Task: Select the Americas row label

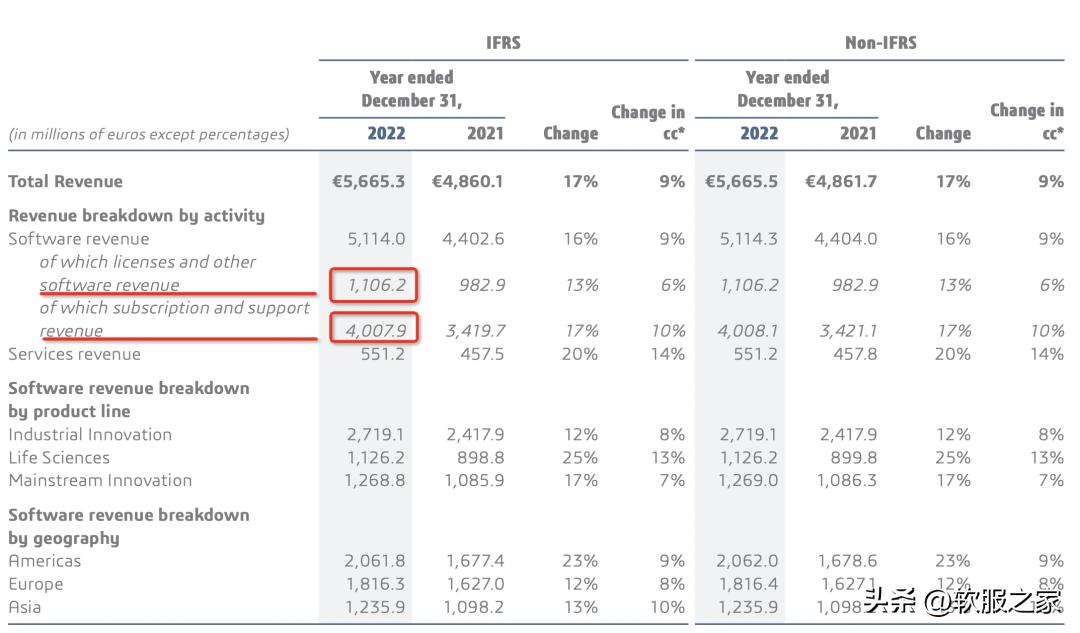Action: tap(45, 561)
